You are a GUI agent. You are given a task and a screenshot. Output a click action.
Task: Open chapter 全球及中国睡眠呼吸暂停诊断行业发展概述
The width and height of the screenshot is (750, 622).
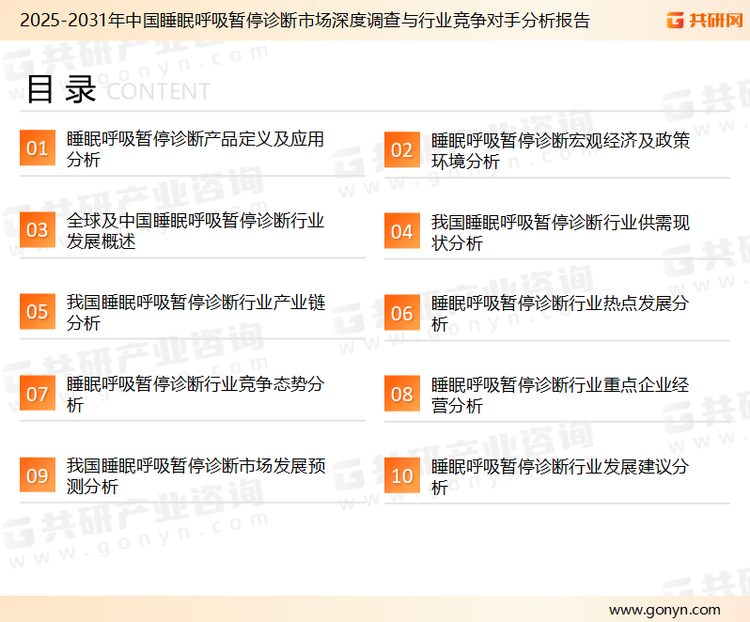pos(195,231)
